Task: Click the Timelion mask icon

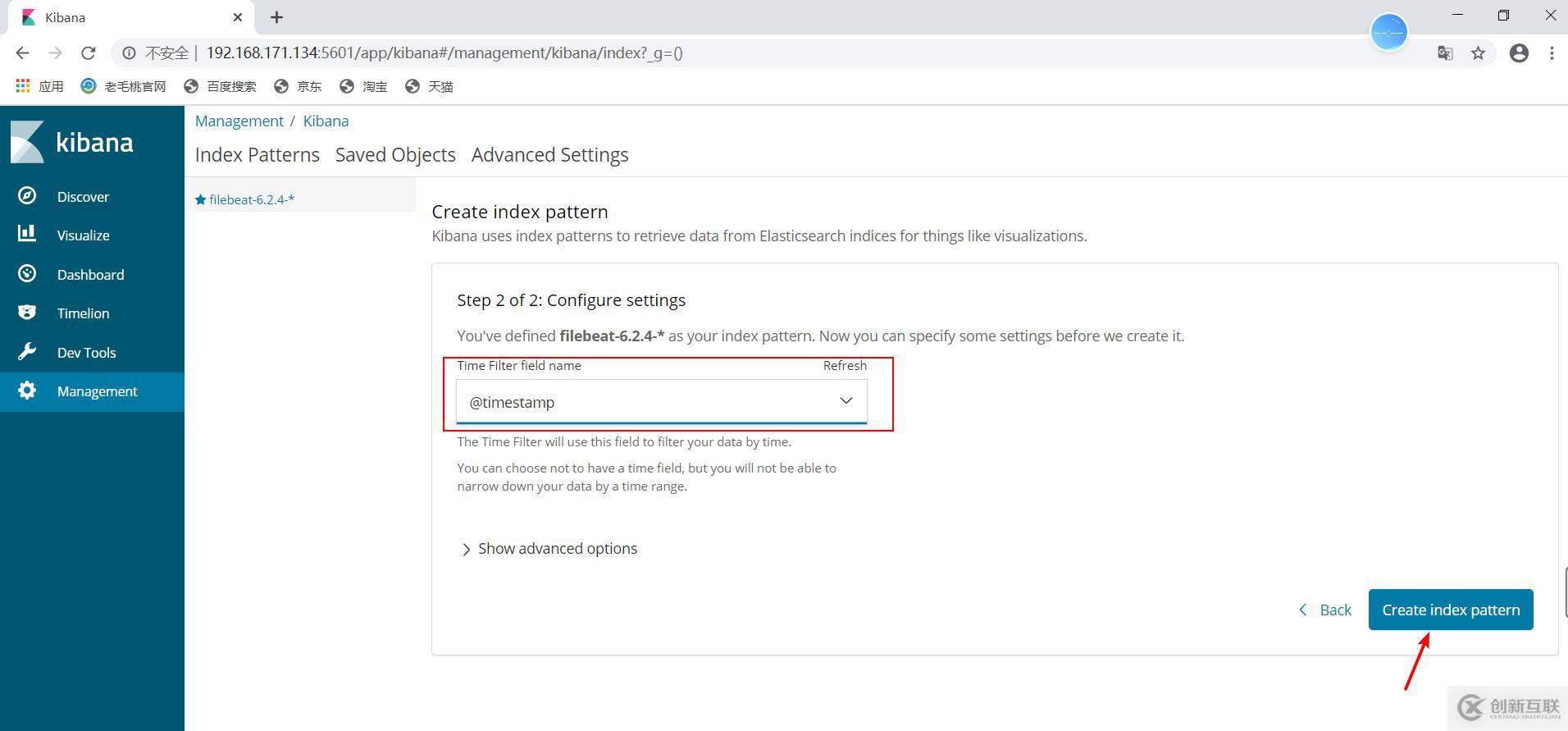Action: [x=27, y=313]
